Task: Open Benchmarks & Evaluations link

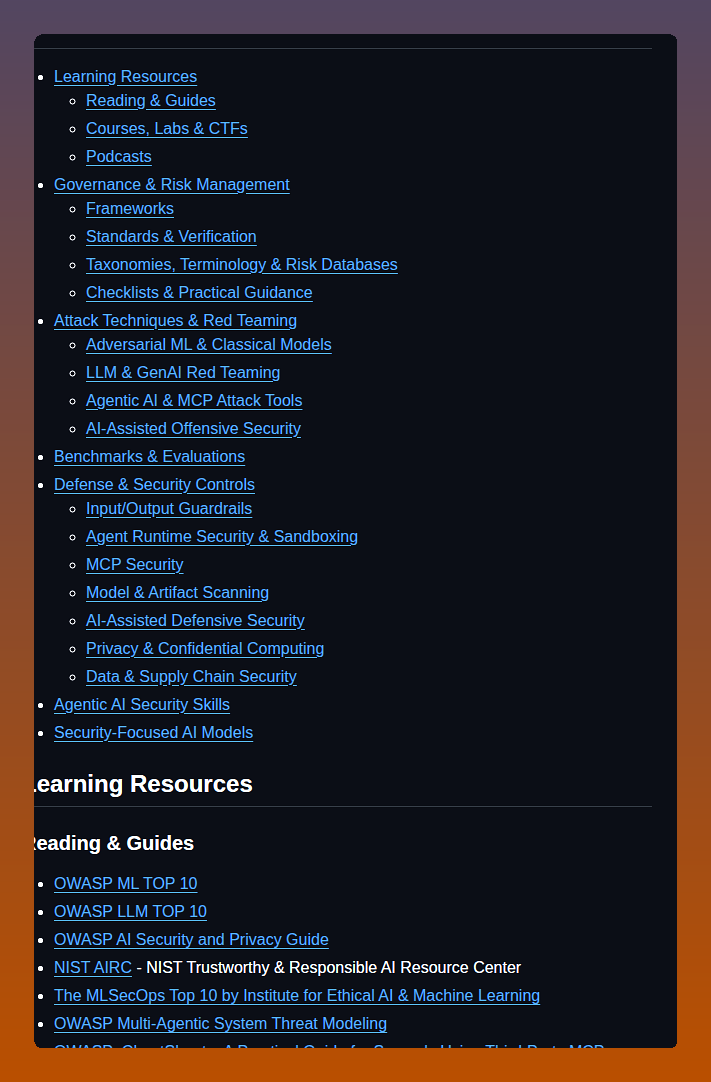Action: tap(149, 457)
